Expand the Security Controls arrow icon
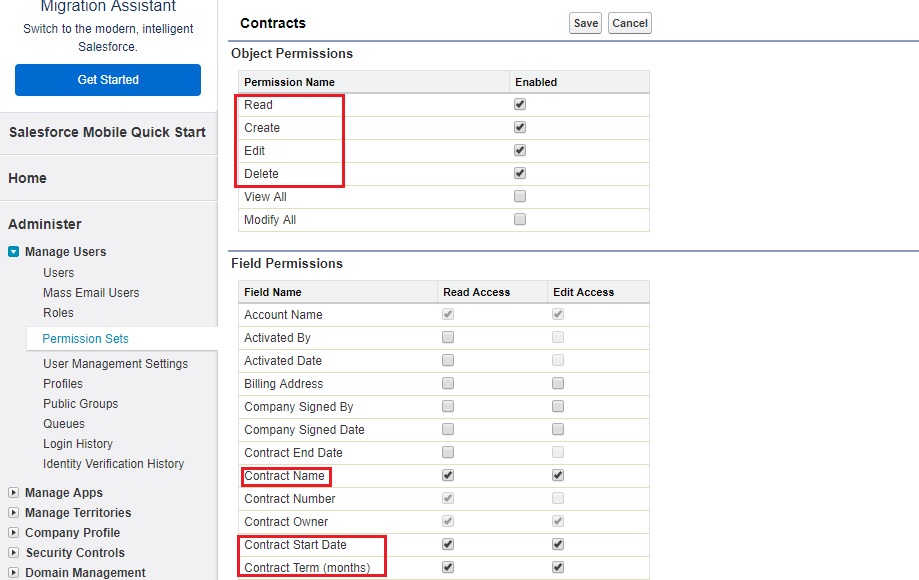The image size is (919, 580). 13,552
